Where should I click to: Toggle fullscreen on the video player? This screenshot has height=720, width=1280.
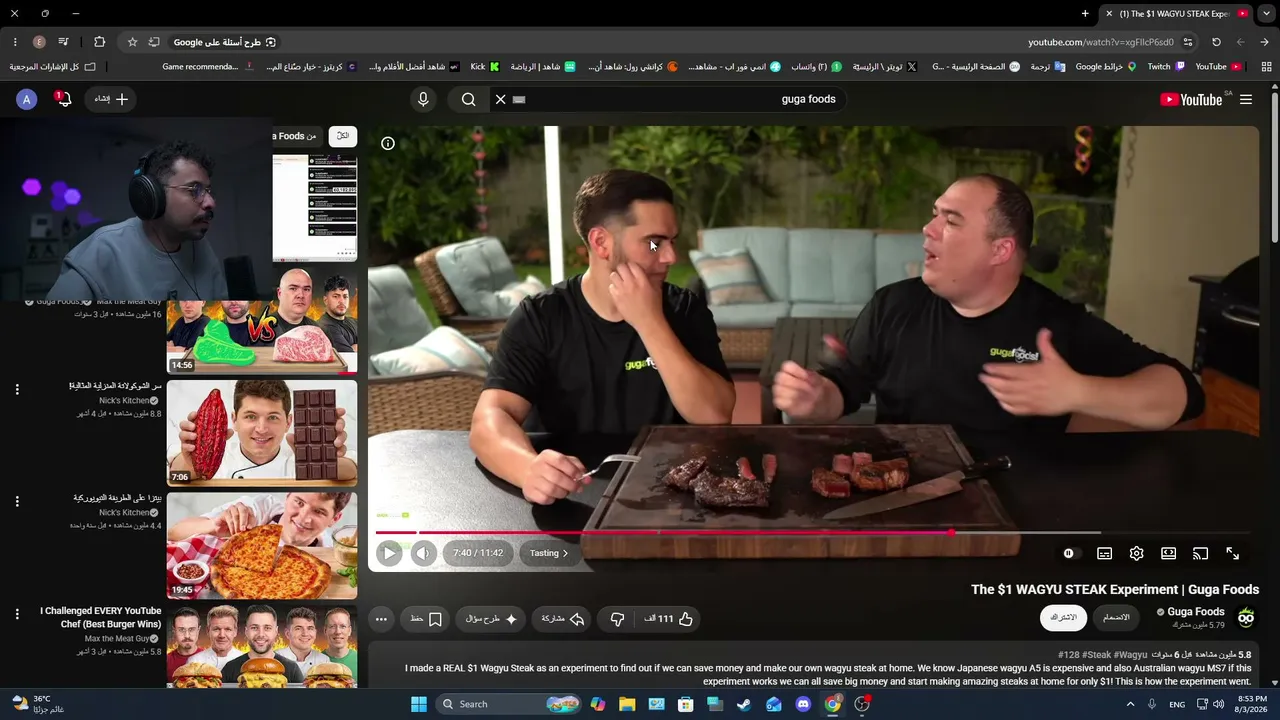(x=1232, y=553)
